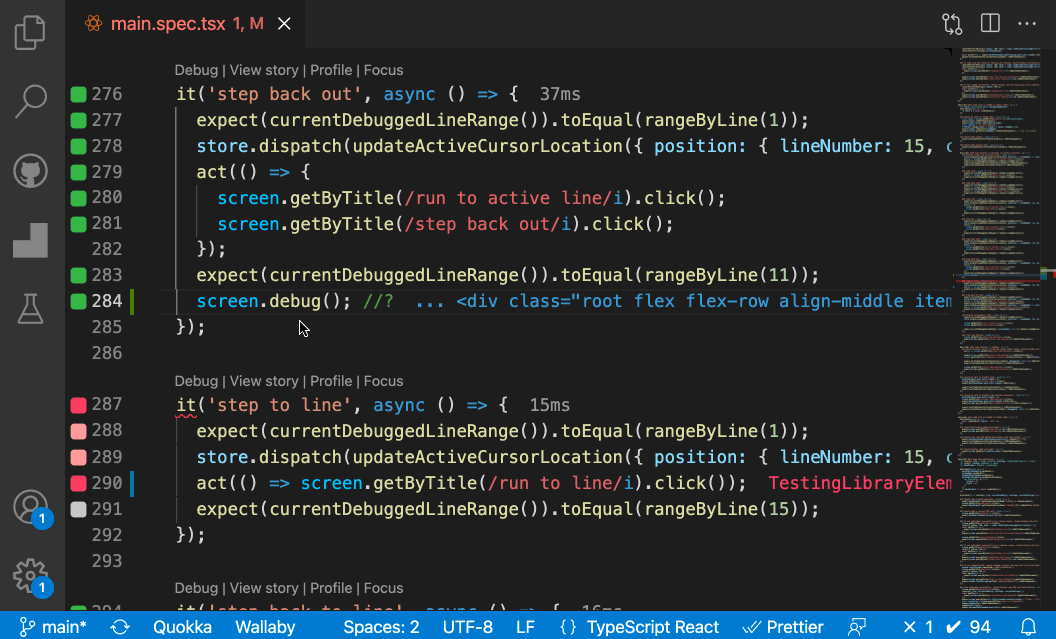The height and width of the screenshot is (639, 1056).
Task: Click the white uncovered indicator on line 291
Action: [78, 509]
